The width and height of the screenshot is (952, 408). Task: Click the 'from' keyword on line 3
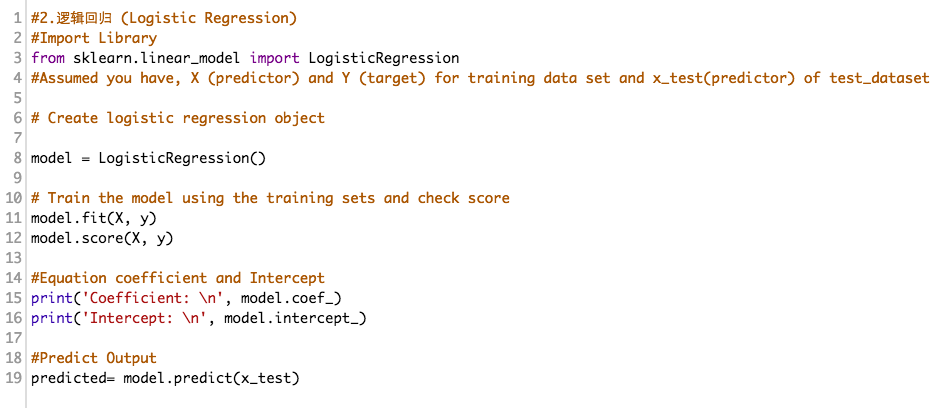coord(47,58)
